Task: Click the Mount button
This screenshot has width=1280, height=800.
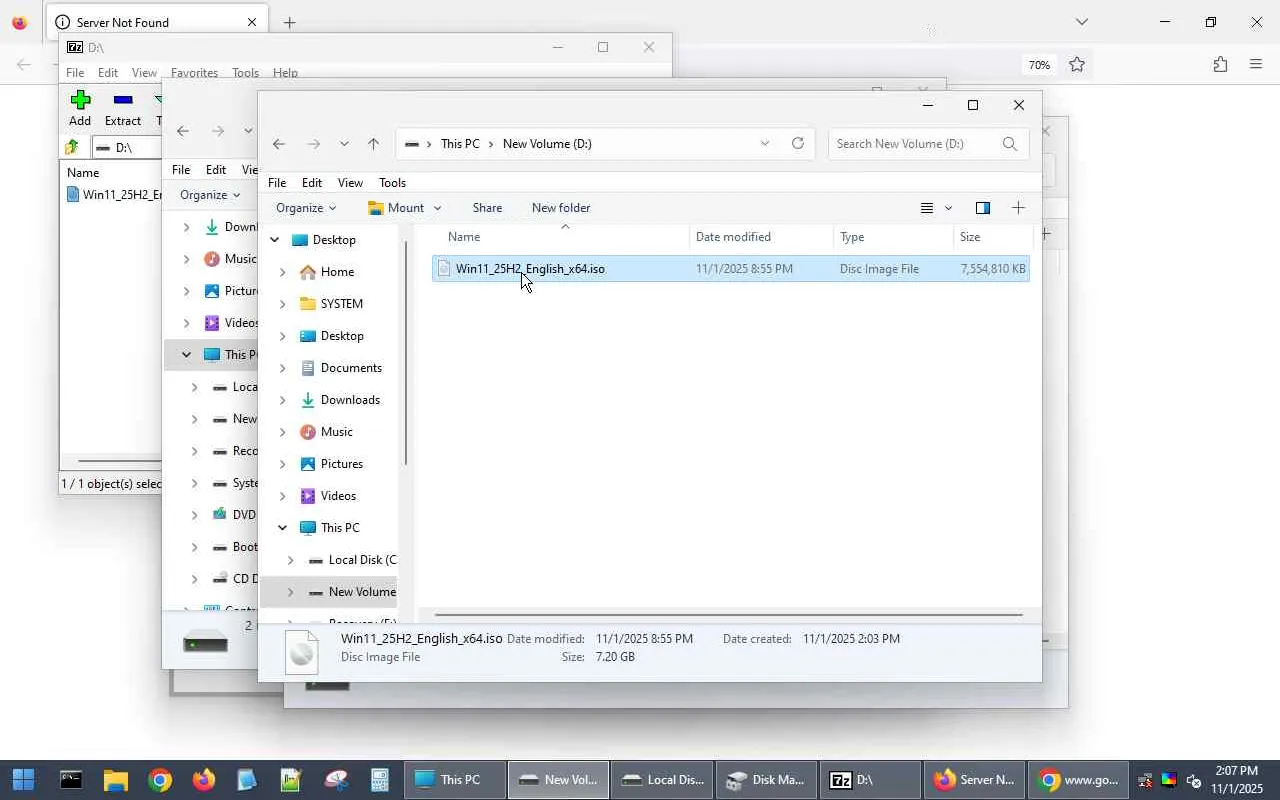Action: (396, 208)
